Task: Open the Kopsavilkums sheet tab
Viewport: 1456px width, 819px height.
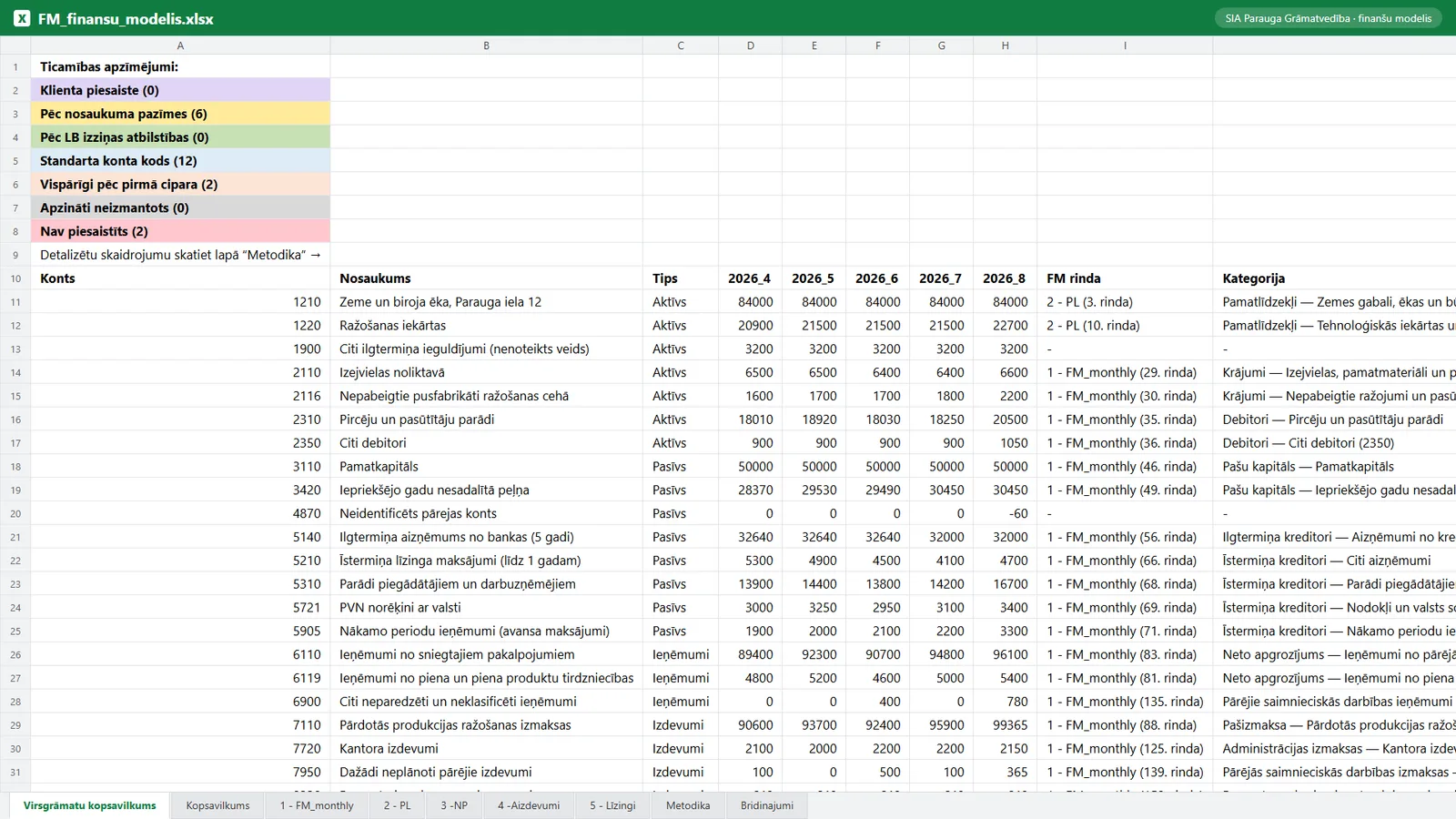Action: point(217,805)
